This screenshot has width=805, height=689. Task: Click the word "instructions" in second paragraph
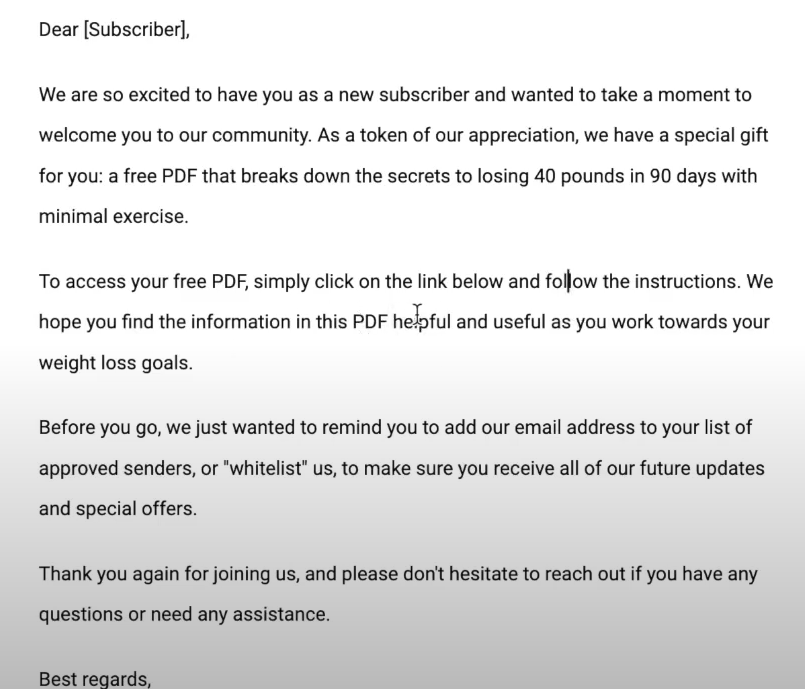coord(688,282)
